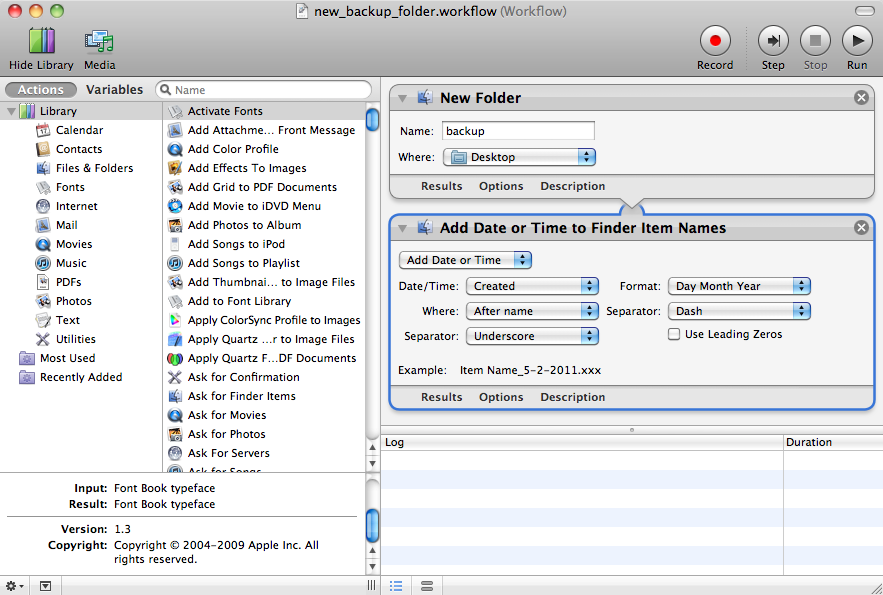Select the PDFs library category

[x=68, y=282]
